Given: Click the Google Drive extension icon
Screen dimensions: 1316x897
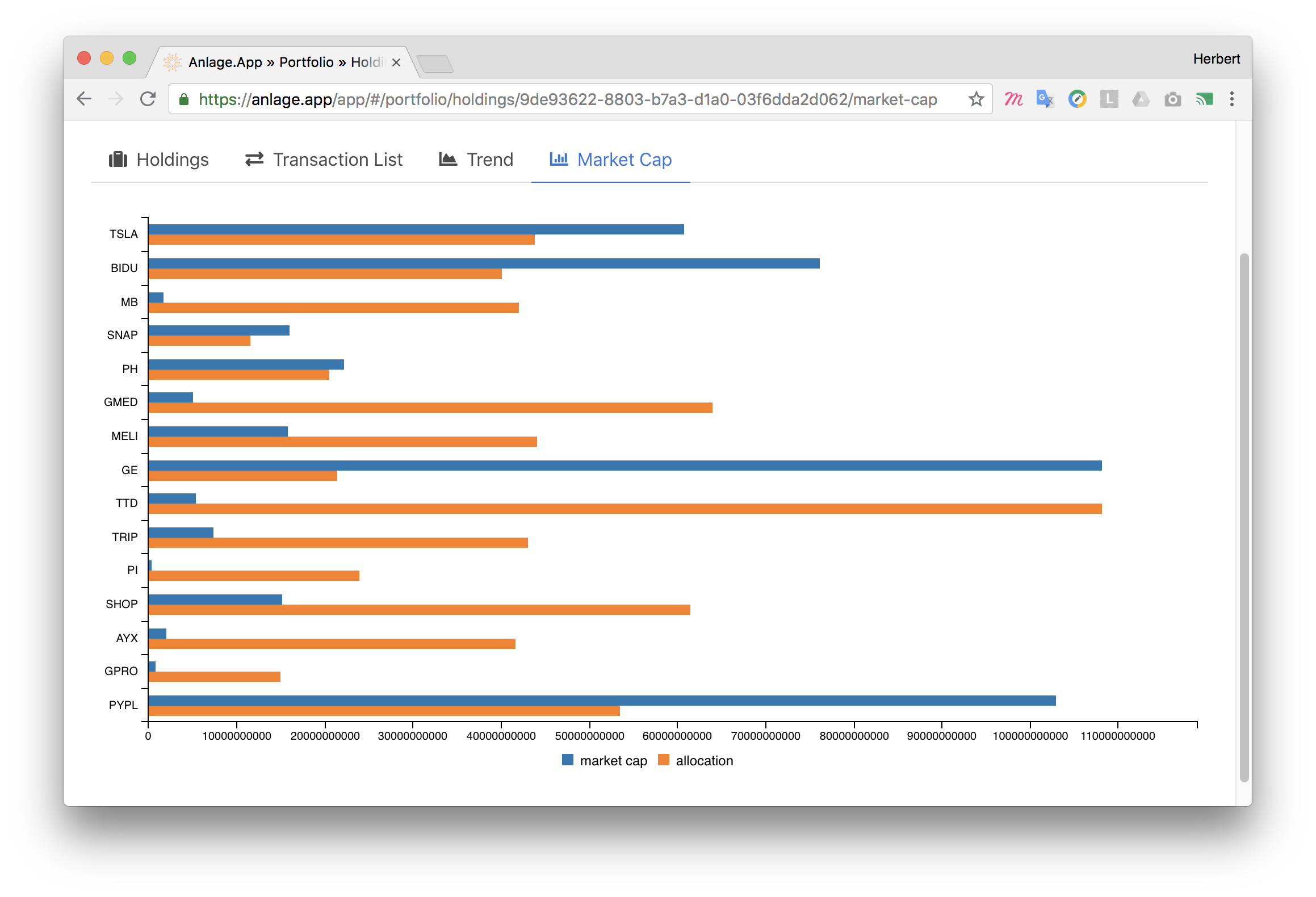Looking at the screenshot, I should (x=1141, y=99).
